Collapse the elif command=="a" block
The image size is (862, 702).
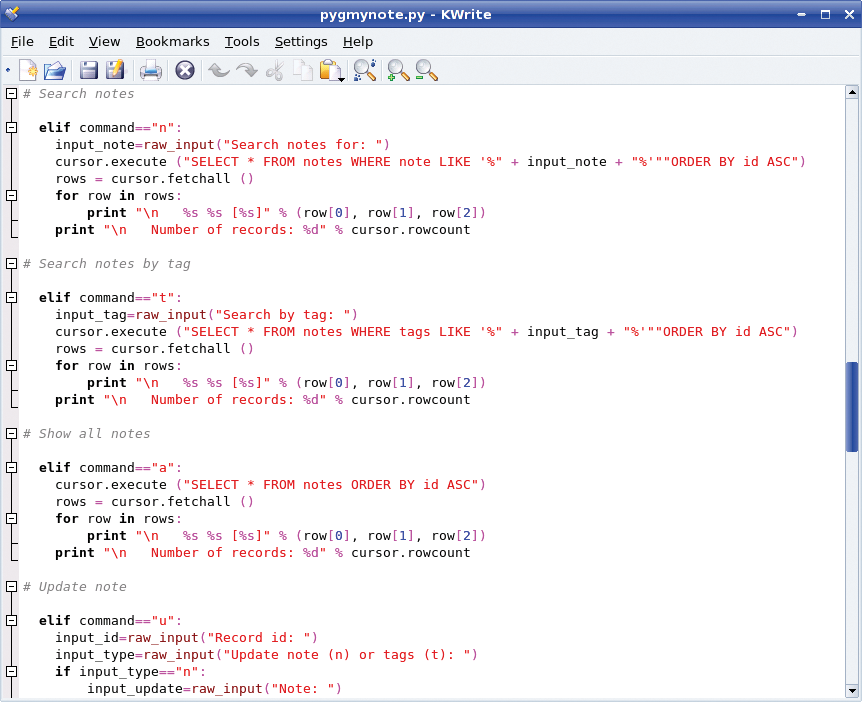tap(11, 467)
